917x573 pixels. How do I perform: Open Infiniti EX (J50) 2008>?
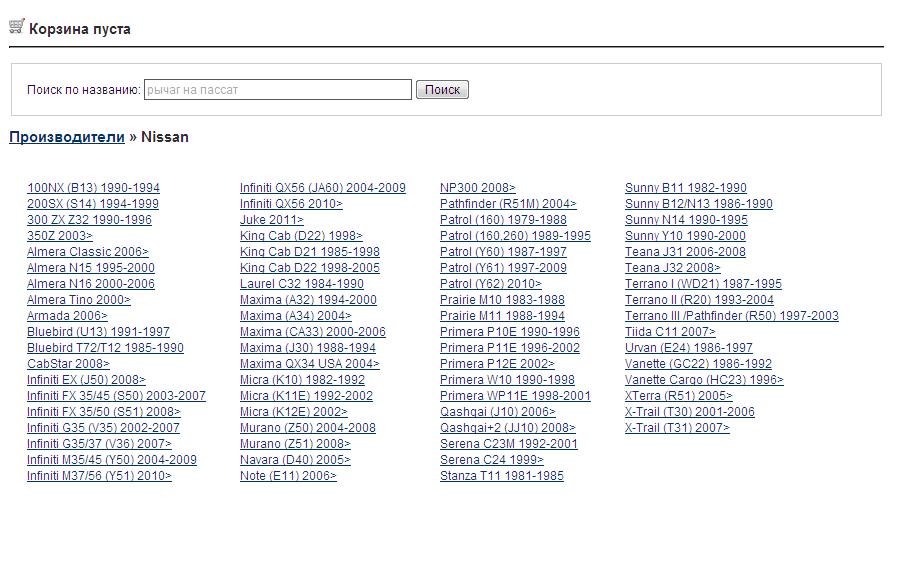tap(87, 379)
